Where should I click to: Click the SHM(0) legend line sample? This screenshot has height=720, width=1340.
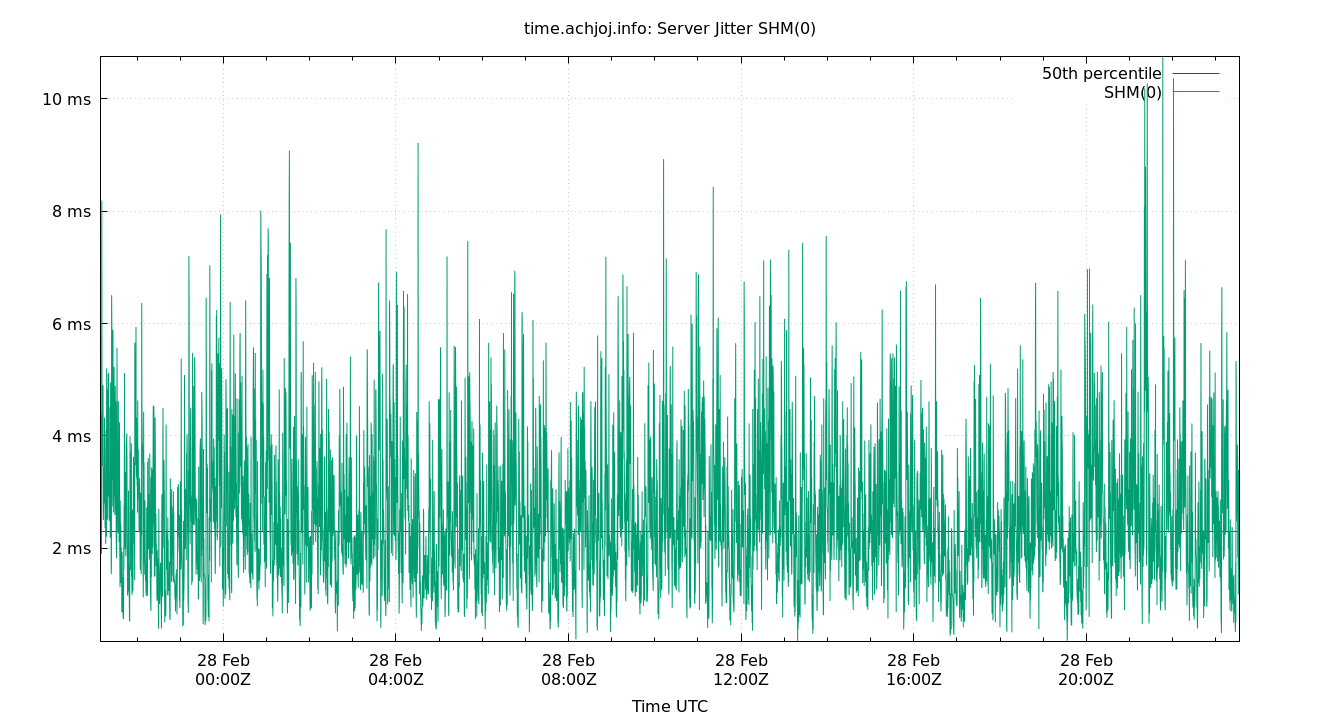coord(1197,93)
